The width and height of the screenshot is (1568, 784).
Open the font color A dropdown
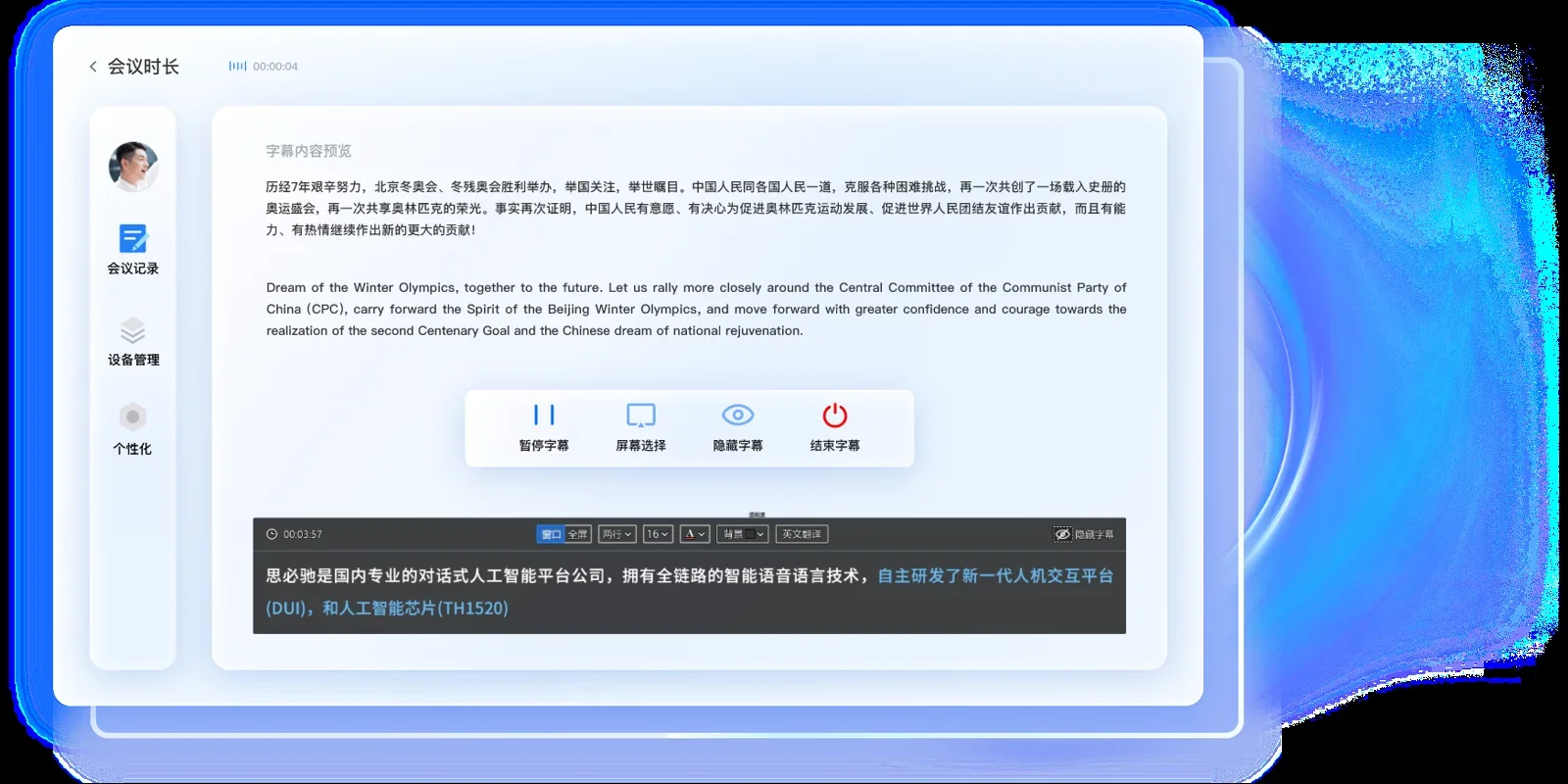(695, 534)
